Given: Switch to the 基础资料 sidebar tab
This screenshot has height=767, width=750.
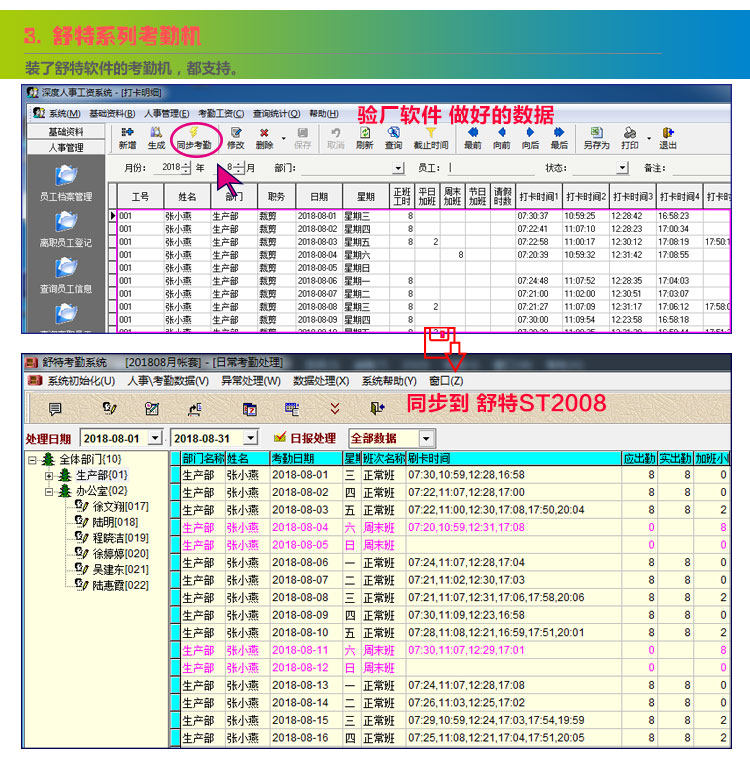Looking at the screenshot, I should tap(66, 132).
